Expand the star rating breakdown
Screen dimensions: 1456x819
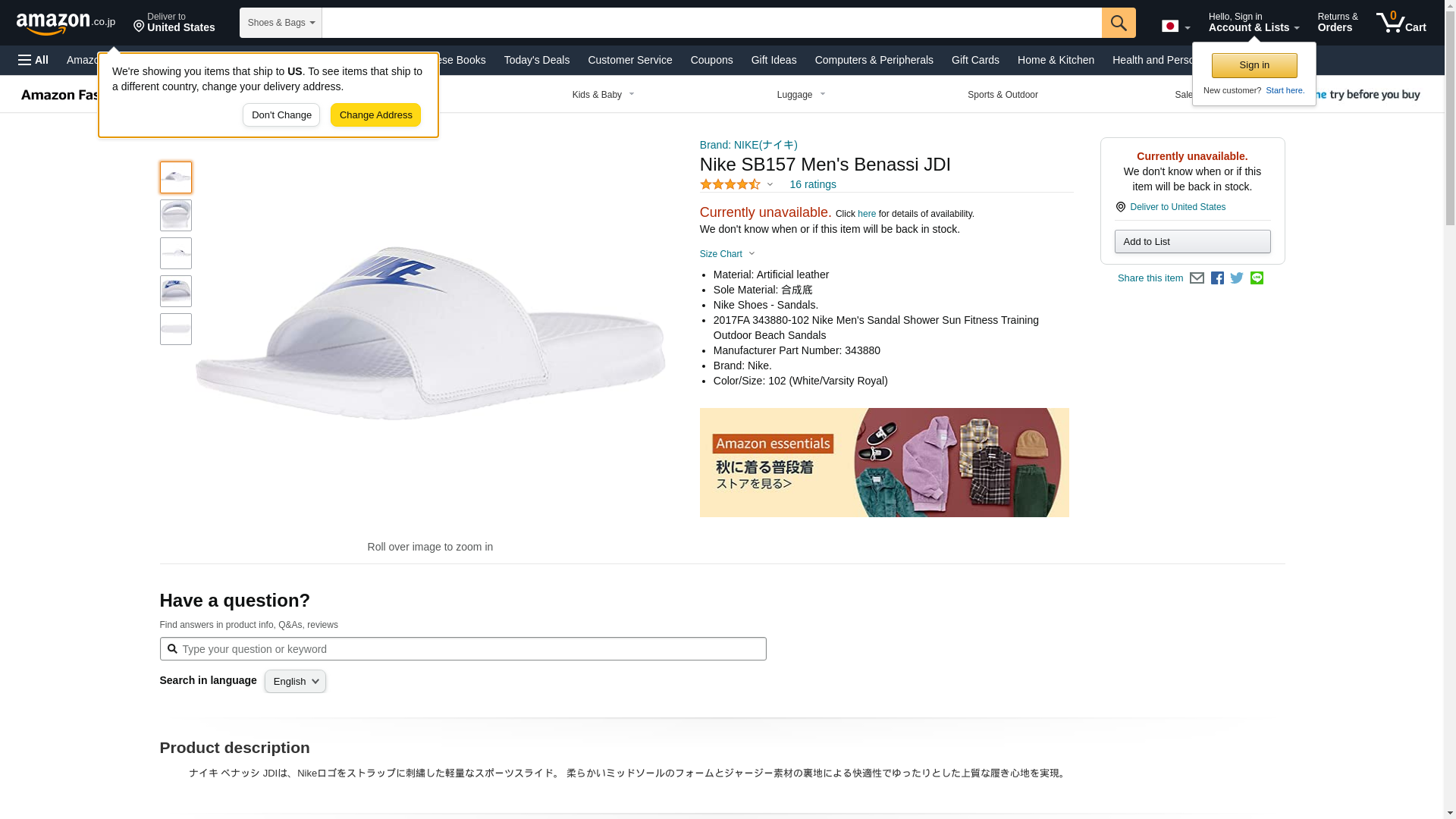click(x=736, y=184)
